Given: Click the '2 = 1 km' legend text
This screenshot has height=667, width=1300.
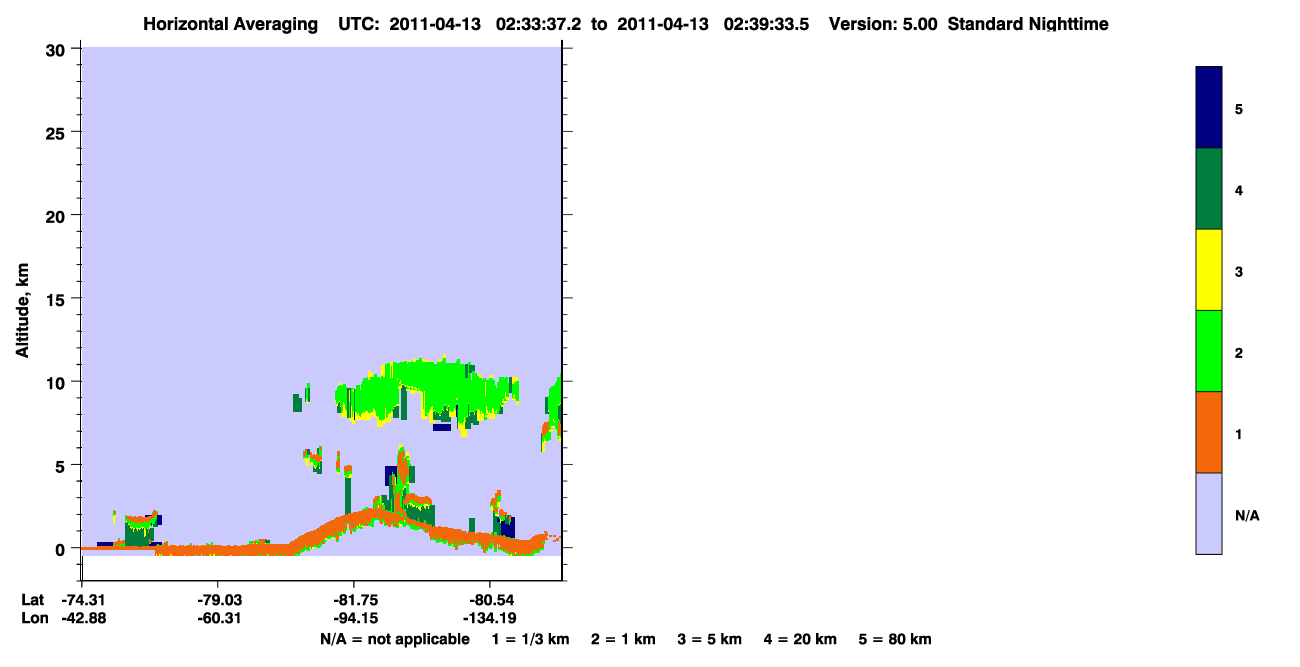Looking at the screenshot, I should (623, 639).
